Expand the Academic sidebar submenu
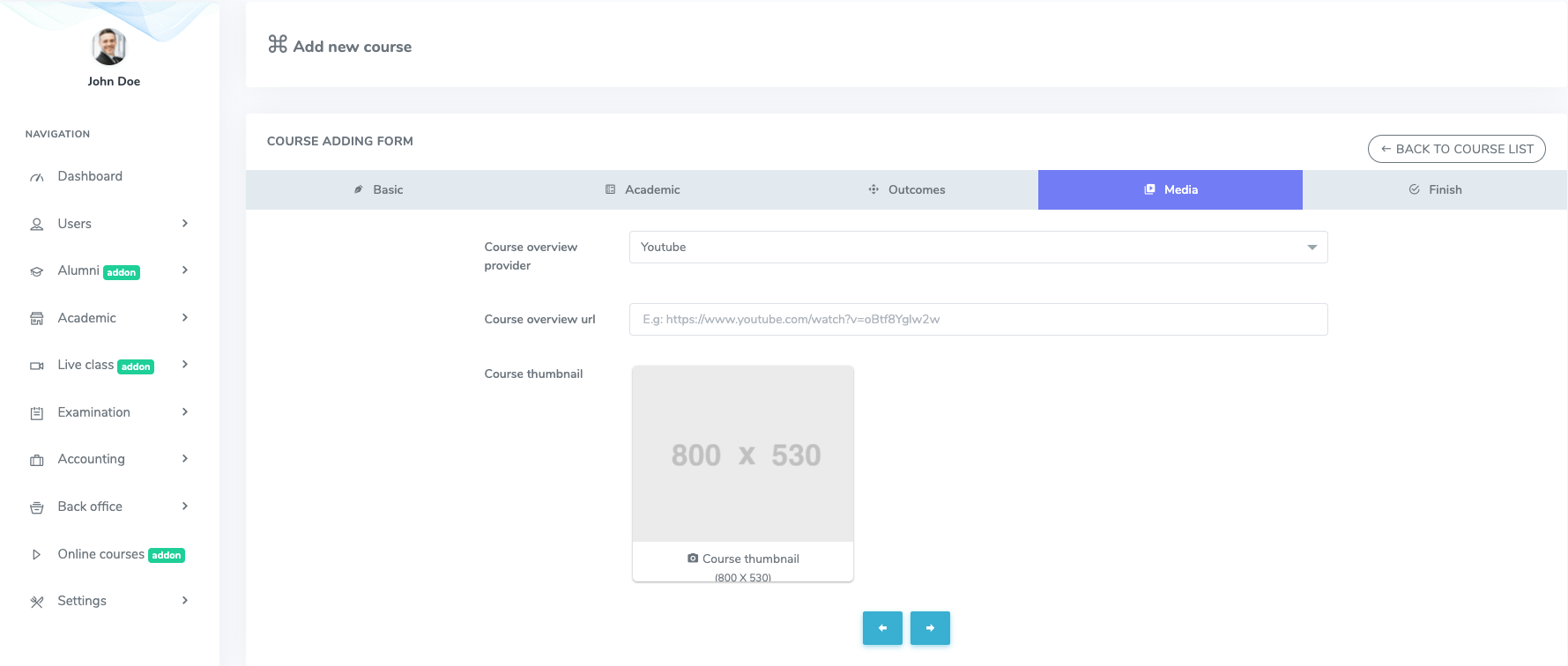This screenshot has height=666, width=1568. 185,318
